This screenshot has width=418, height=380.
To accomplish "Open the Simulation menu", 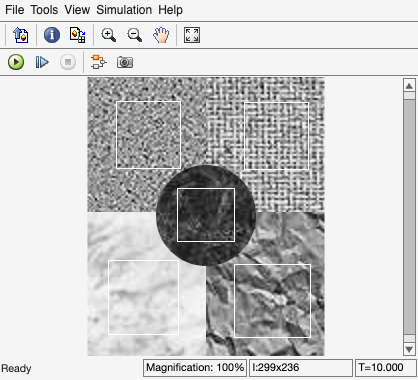I will pos(124,10).
